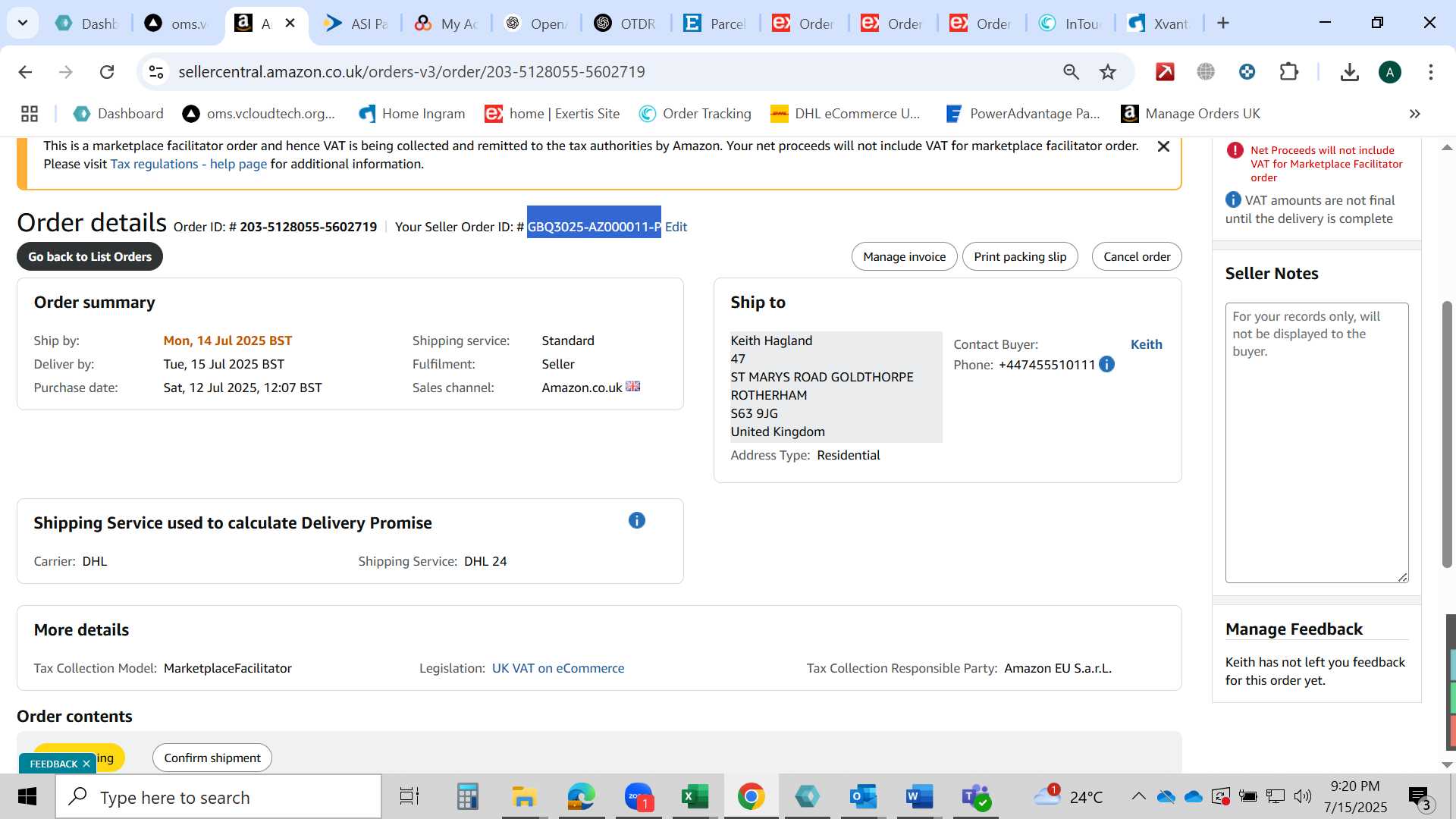Show hidden system tray icons

click(1138, 796)
